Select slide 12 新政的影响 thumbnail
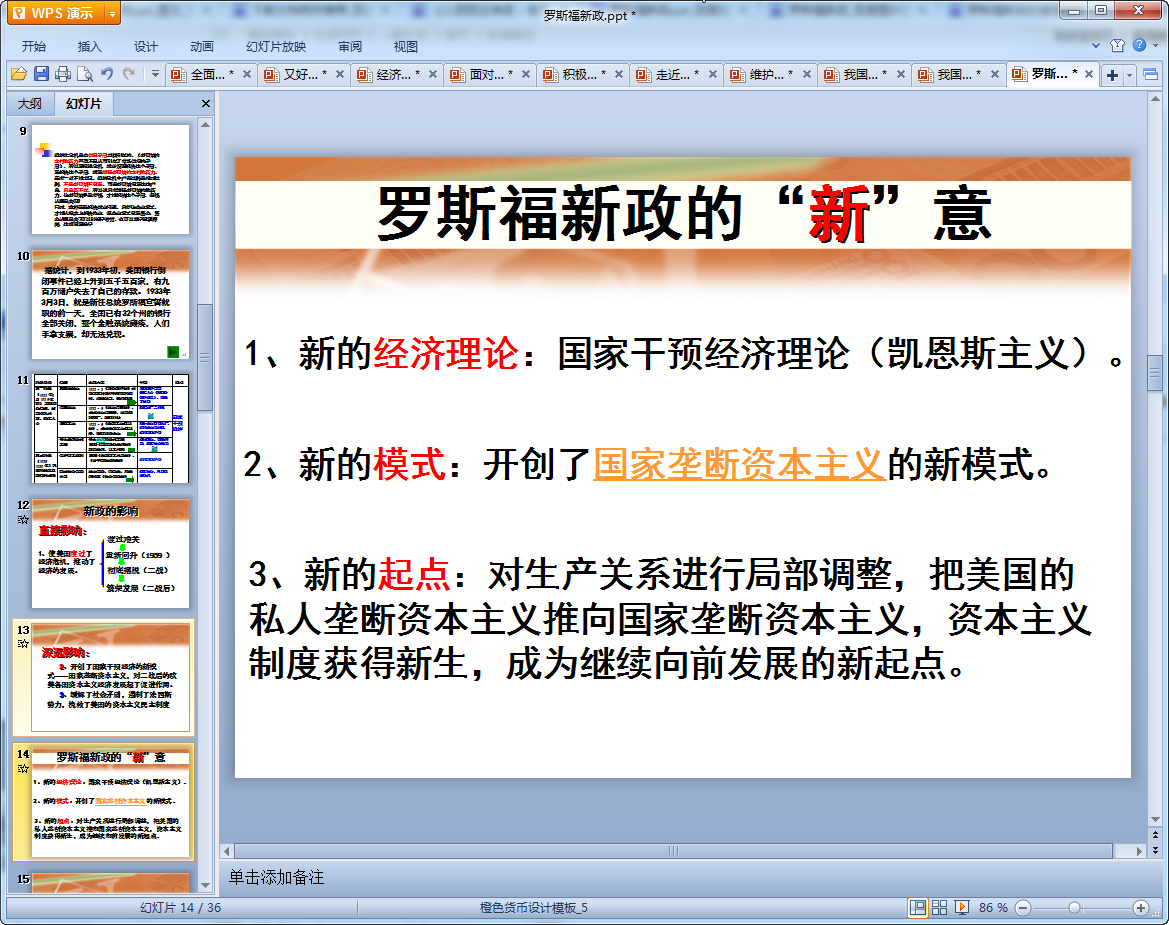 coord(110,553)
